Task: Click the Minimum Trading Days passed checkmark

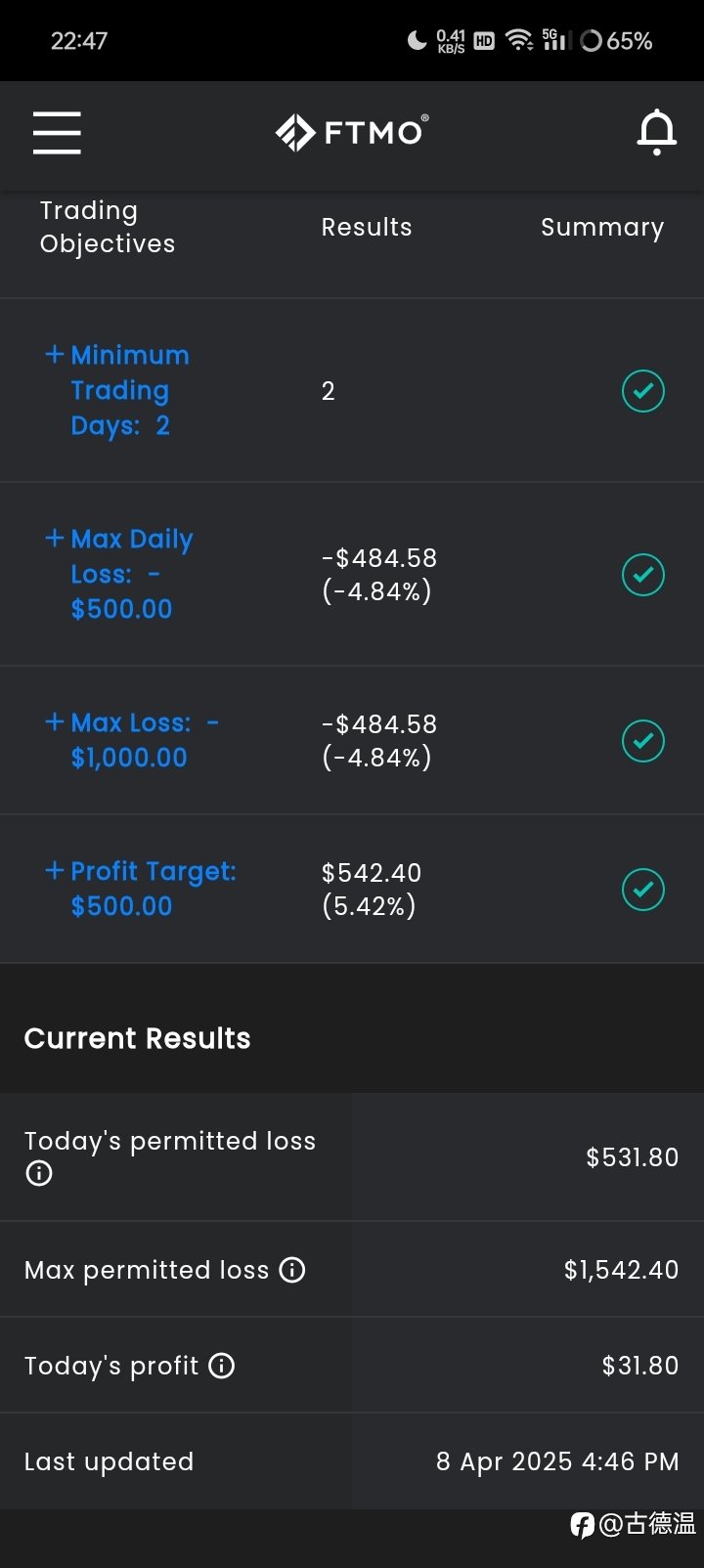Action: click(643, 391)
